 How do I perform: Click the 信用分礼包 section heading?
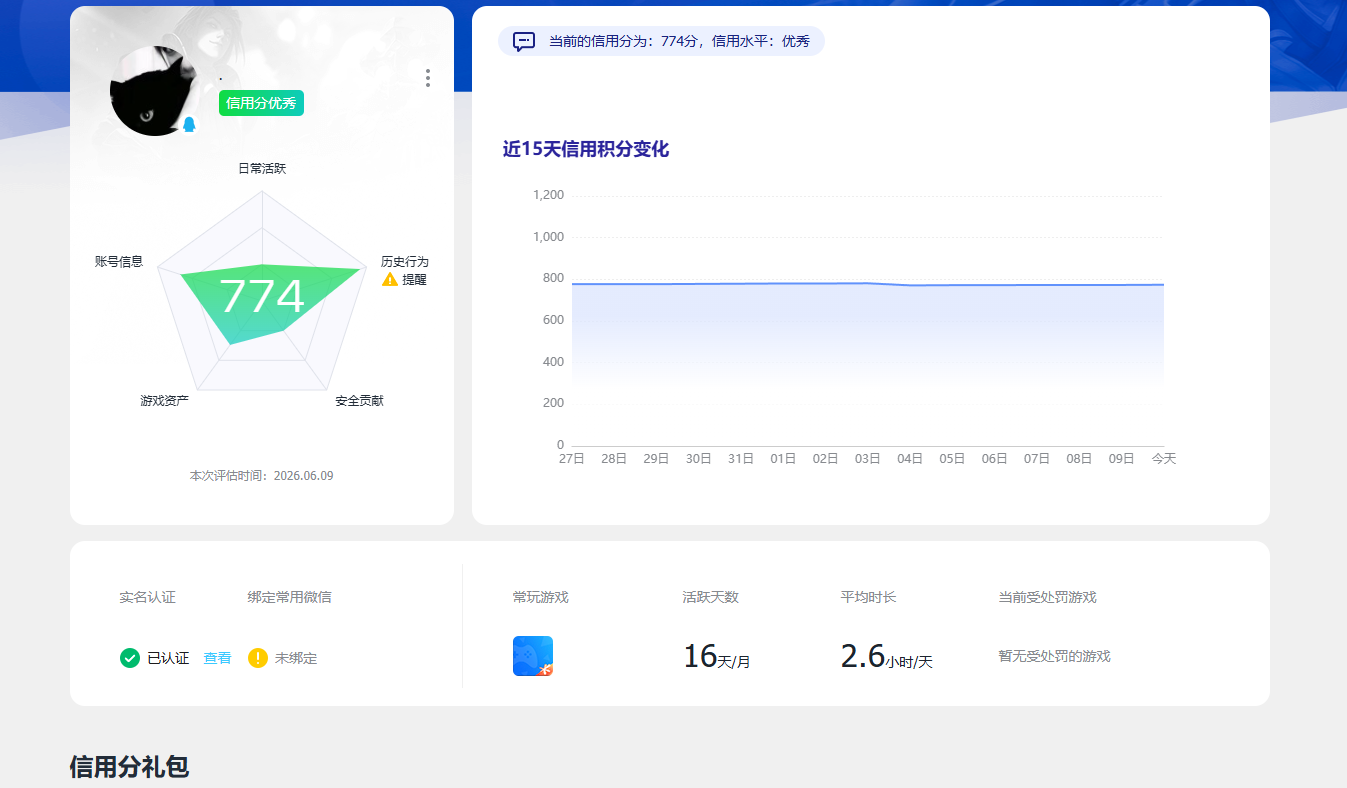(130, 767)
